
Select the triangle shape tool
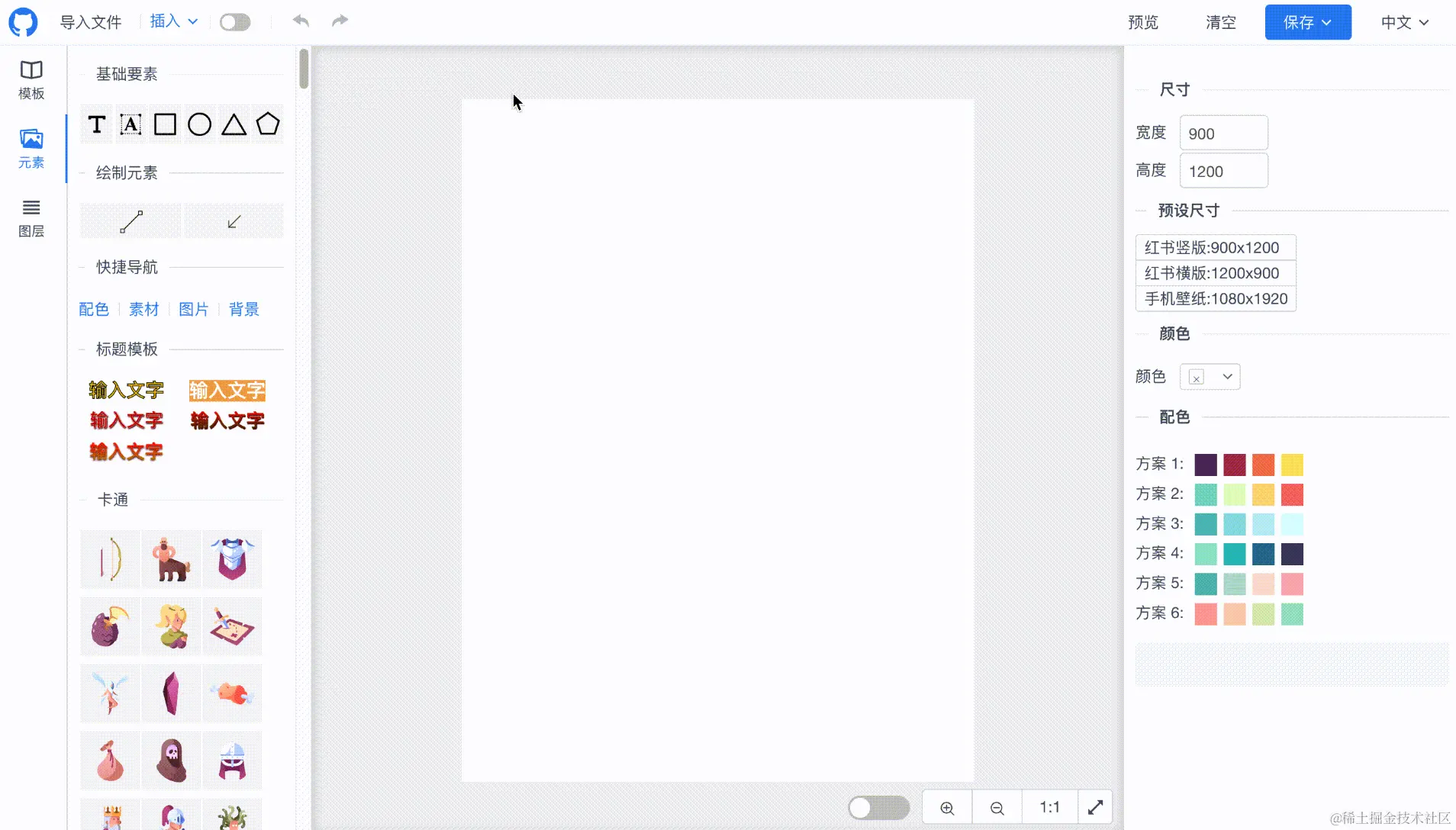tap(233, 124)
